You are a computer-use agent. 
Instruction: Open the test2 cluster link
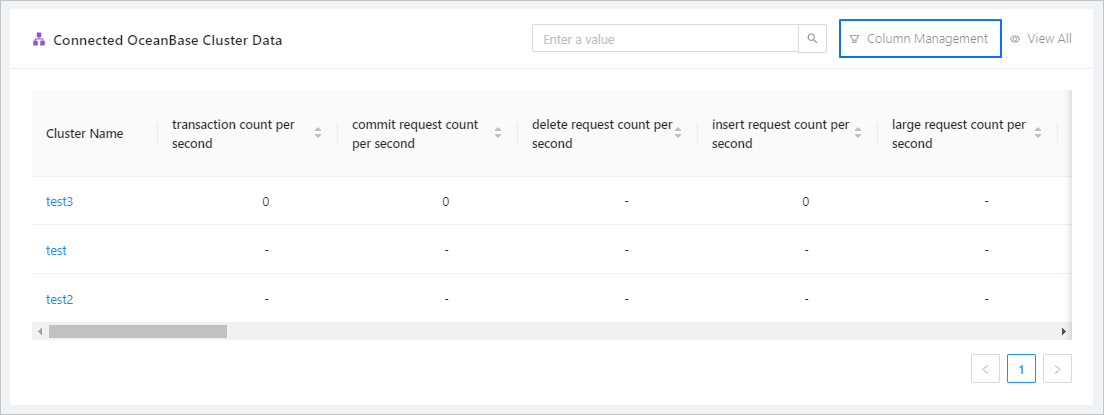pos(60,299)
